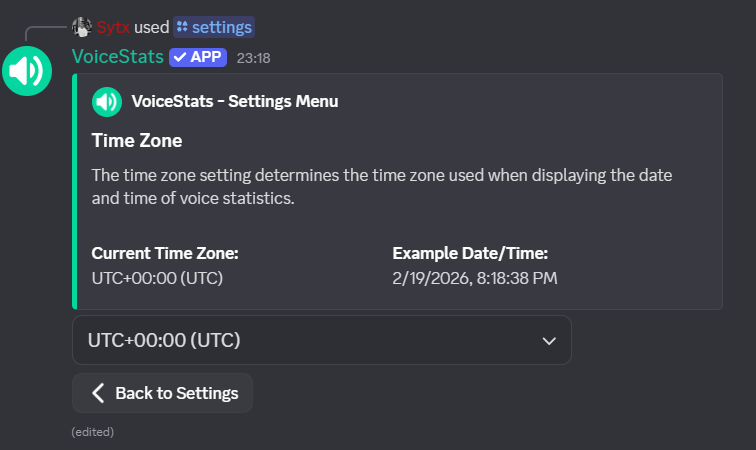
Task: Click the verified checkmark in APP badge
Action: point(179,57)
